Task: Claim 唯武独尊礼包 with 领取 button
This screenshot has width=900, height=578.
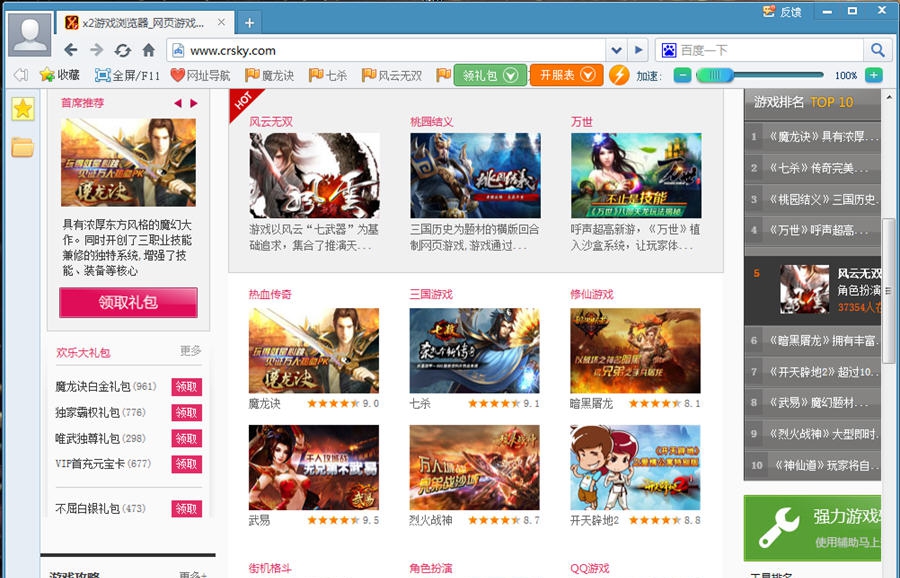Action: [187, 439]
